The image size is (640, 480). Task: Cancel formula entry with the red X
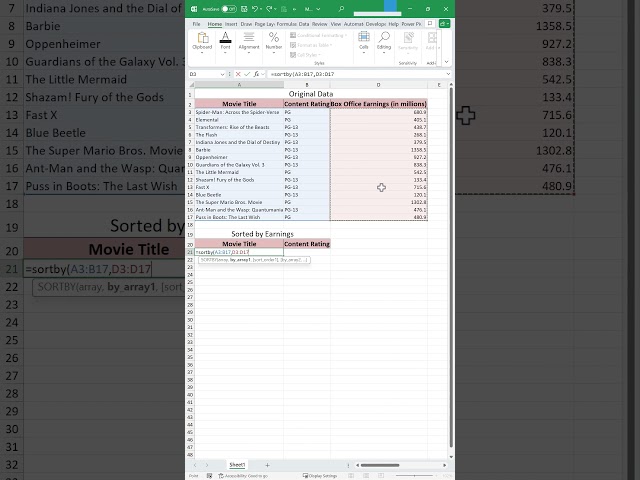click(238, 74)
